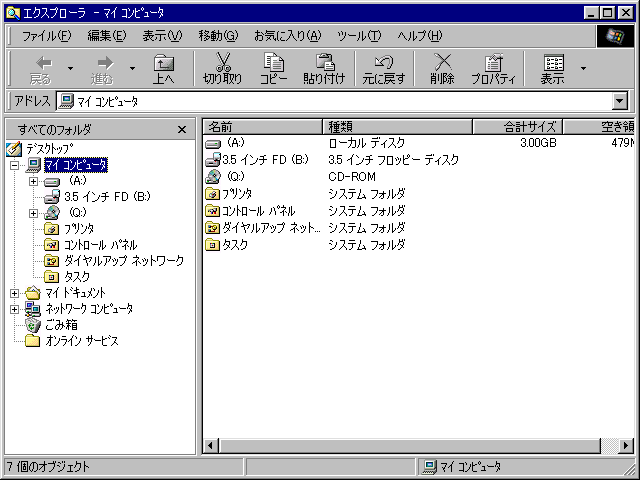The image size is (640, 480).
Task: Select (Q:) CD-ROM in file list
Action: [x=225, y=177]
